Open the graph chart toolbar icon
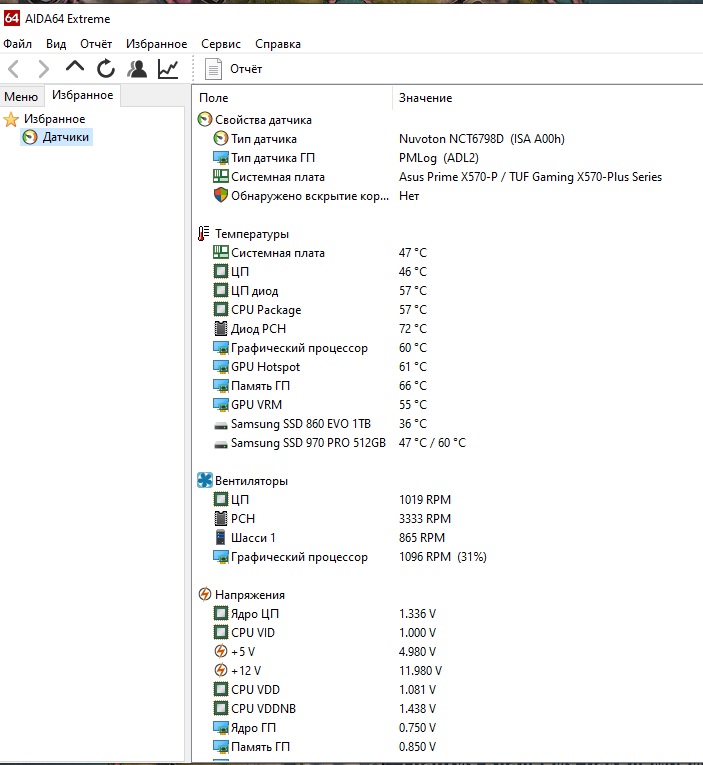 168,69
